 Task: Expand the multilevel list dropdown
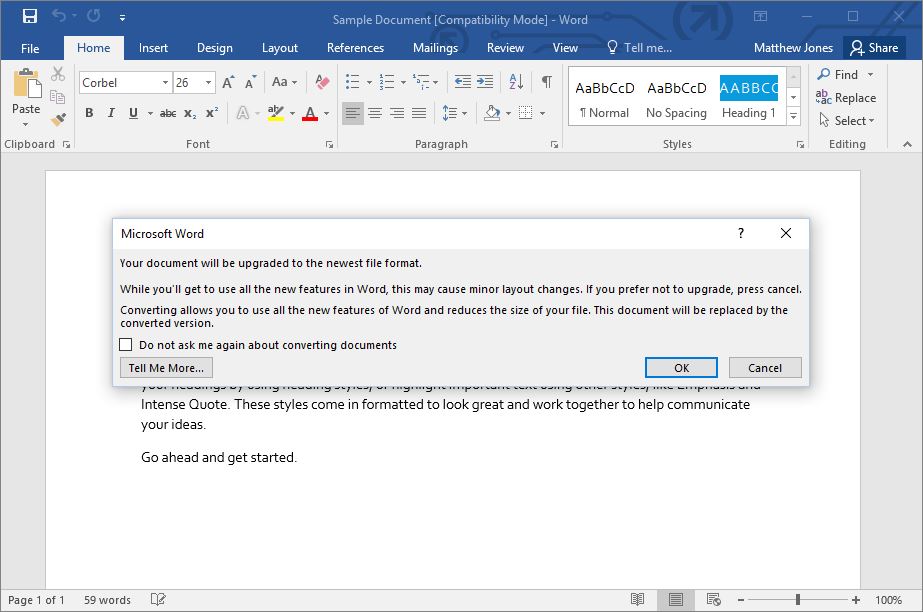(x=436, y=82)
